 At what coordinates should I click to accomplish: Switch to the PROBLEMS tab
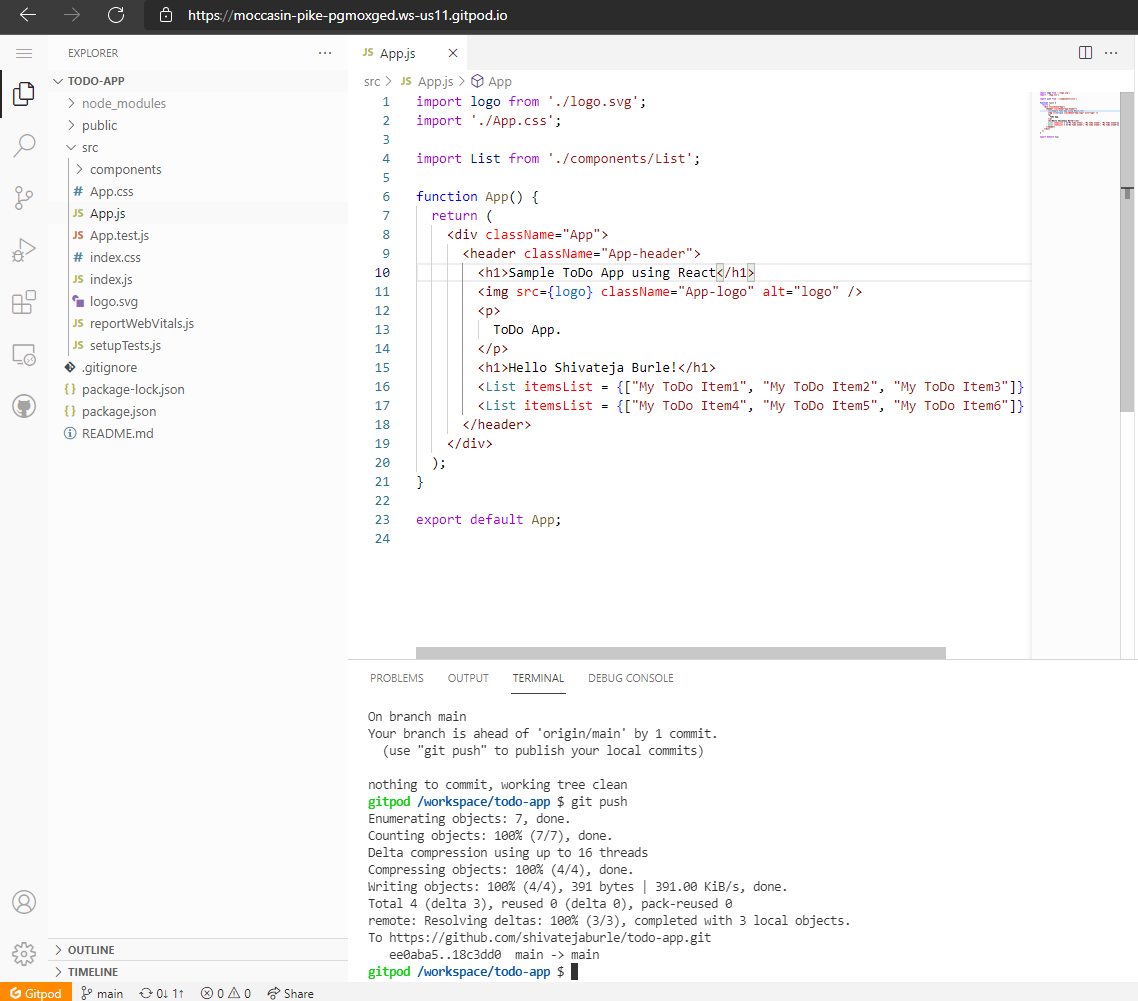coord(396,678)
